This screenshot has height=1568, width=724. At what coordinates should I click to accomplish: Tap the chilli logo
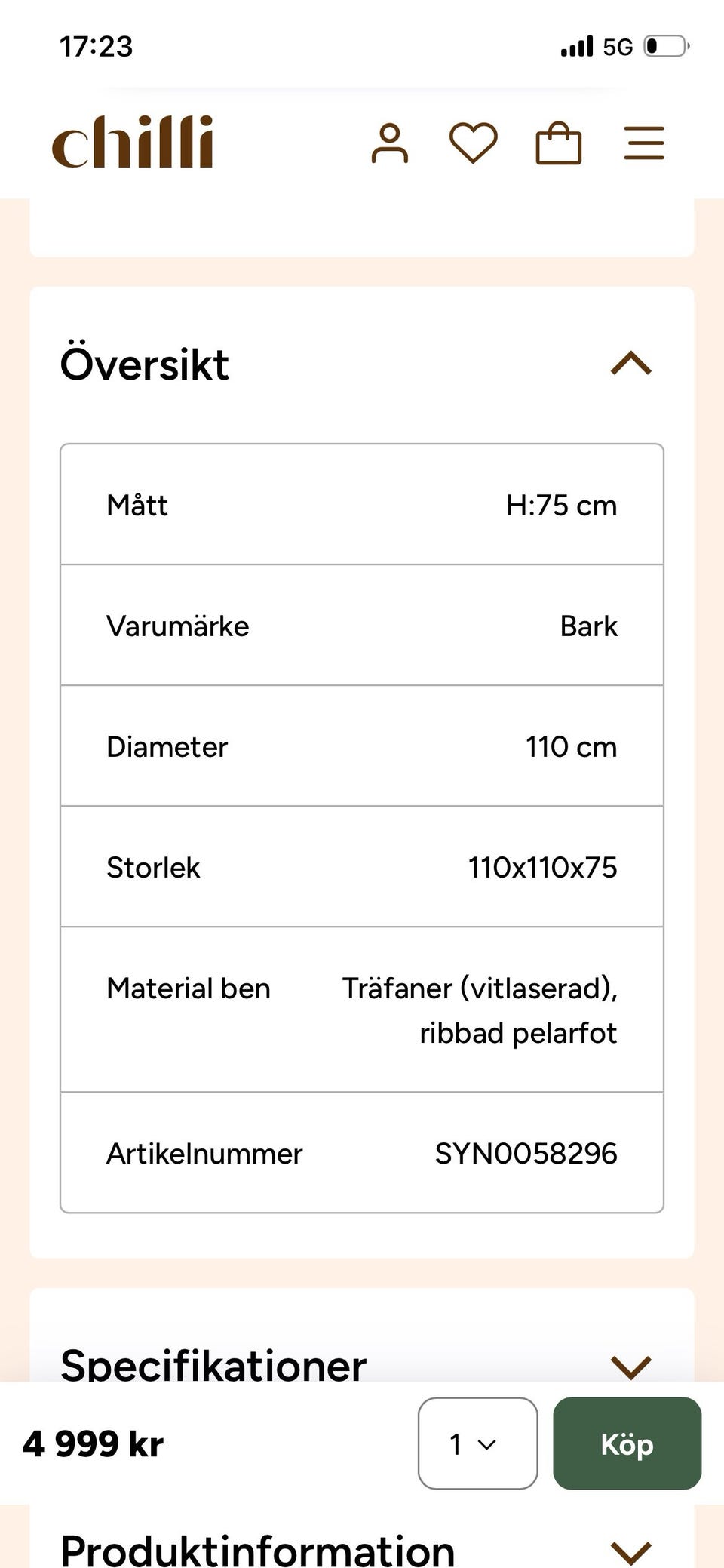coord(133,143)
